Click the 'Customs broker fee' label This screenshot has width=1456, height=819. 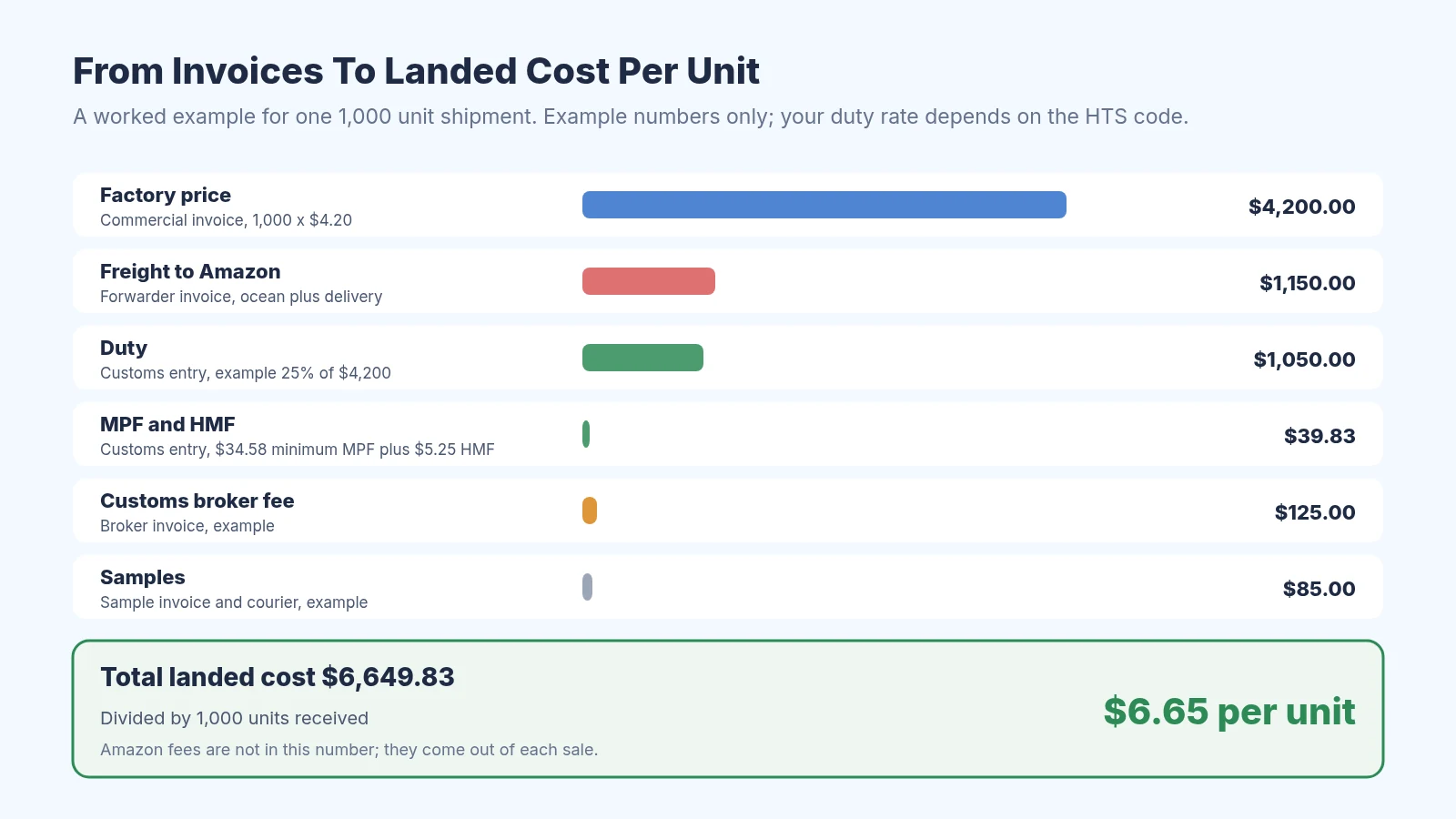197,500
